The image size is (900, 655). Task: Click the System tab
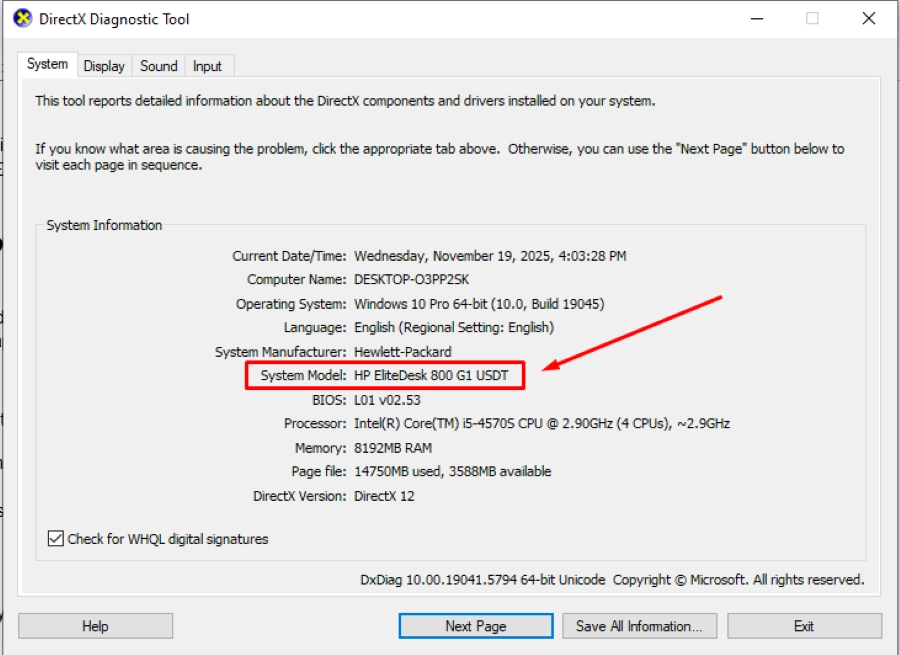coord(47,64)
